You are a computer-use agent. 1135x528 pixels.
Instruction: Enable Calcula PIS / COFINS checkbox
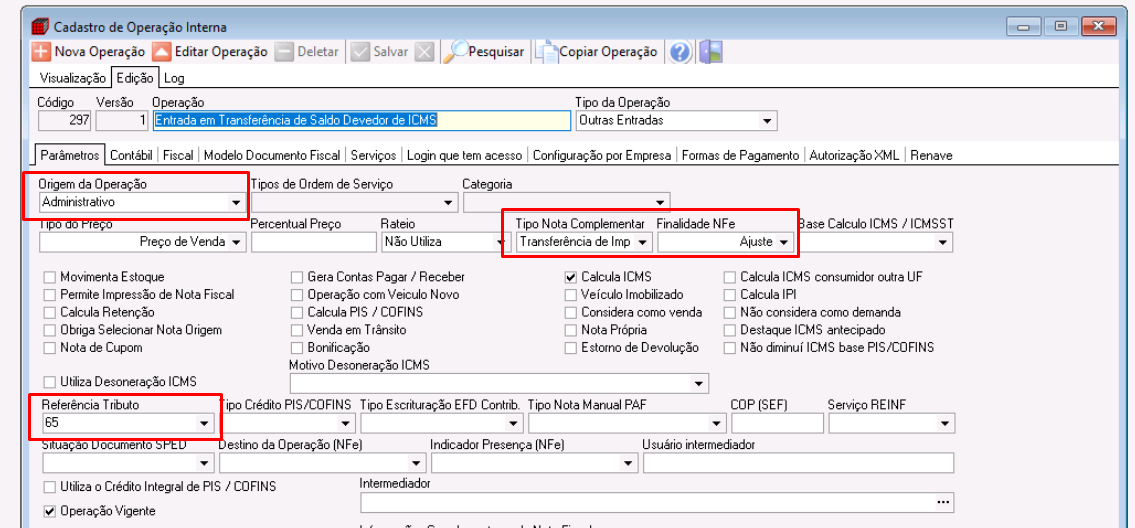297,312
